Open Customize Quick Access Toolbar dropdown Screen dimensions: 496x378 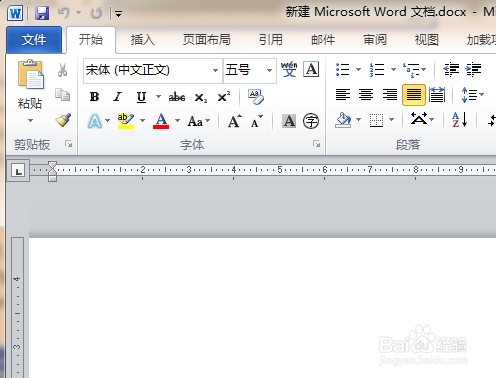point(118,14)
